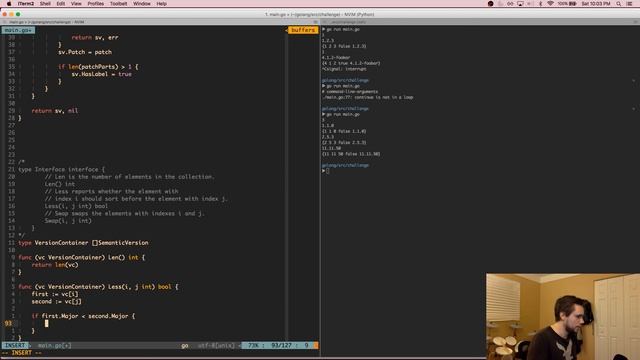Click commented 'Less(i, j int) bool' line
Image resolution: width=640 pixels, height=360 pixels.
pos(76,206)
